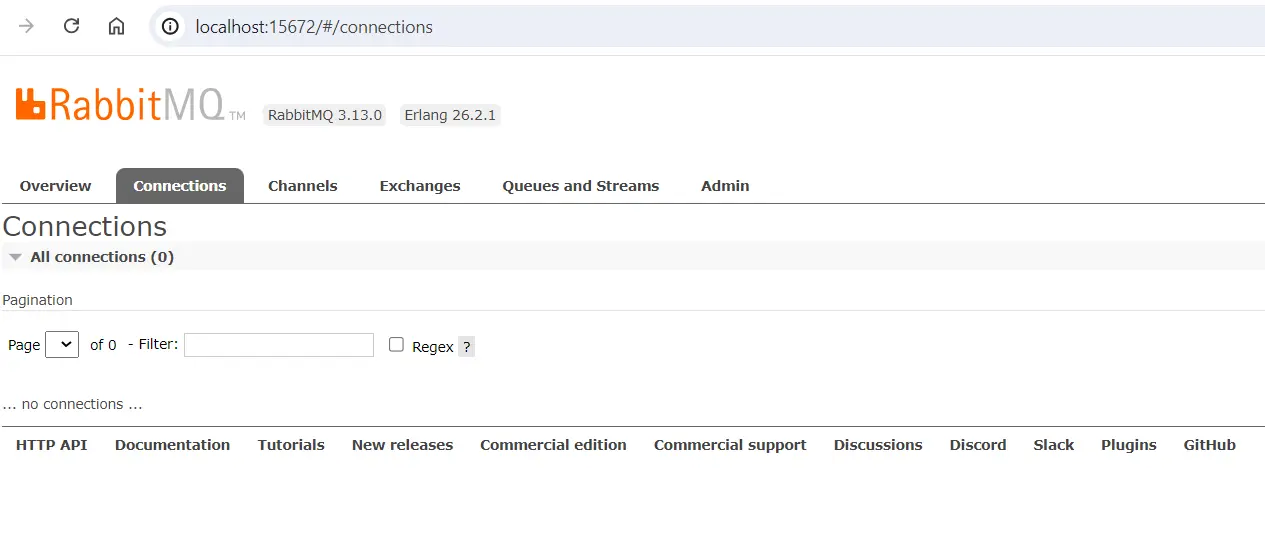
Task: Go to the Discussions link
Action: (878, 445)
